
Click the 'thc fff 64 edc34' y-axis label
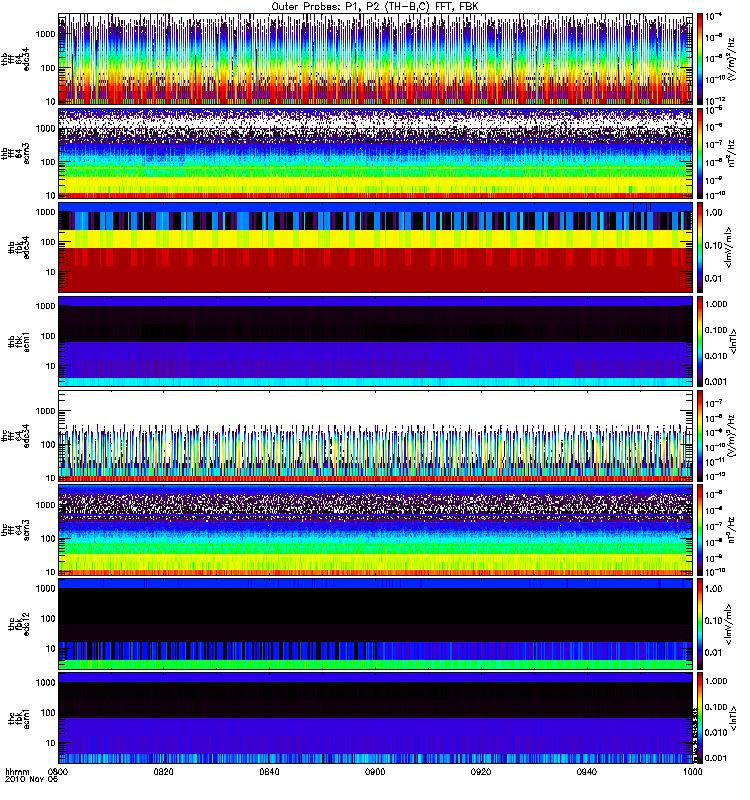(15, 436)
